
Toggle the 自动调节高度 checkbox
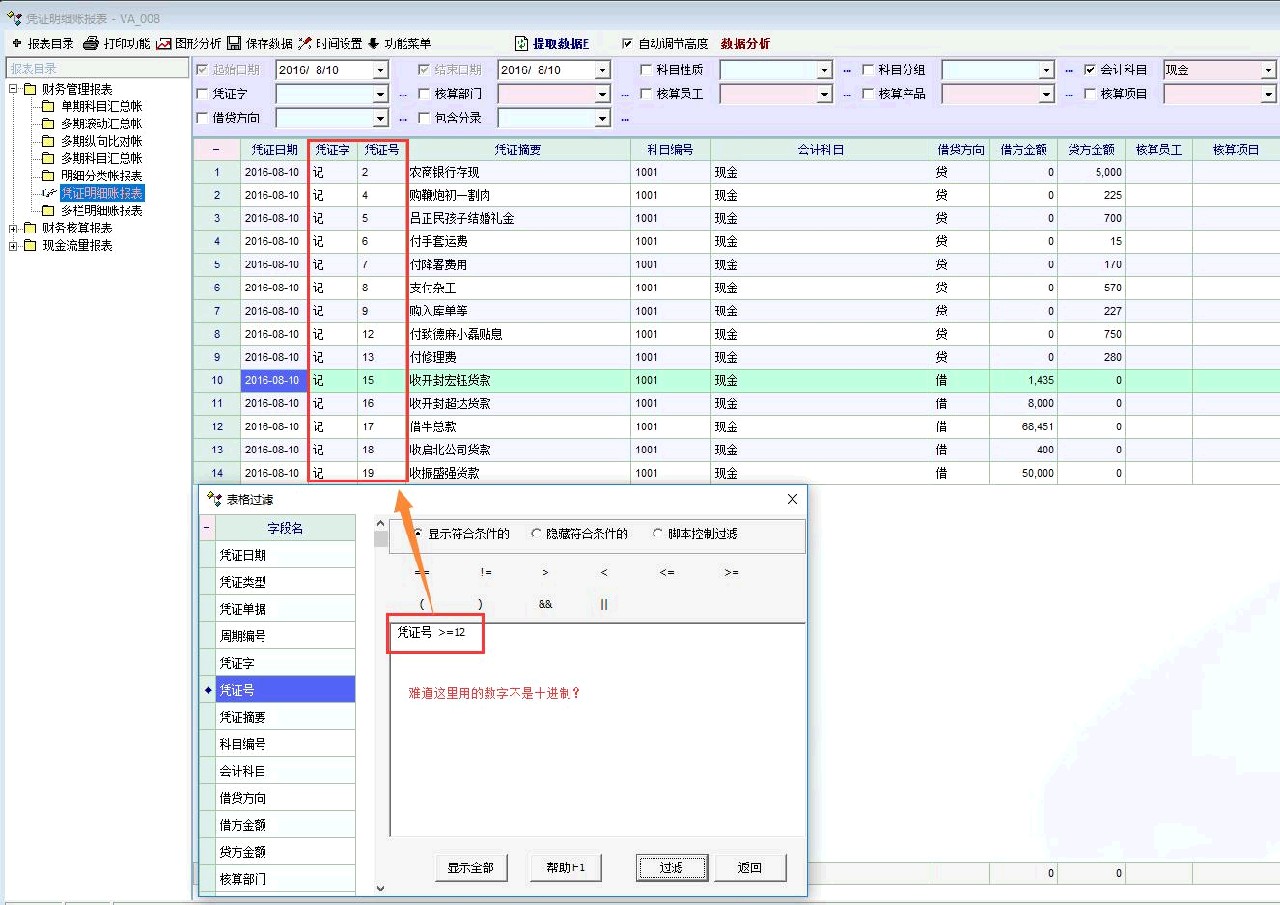click(x=627, y=44)
